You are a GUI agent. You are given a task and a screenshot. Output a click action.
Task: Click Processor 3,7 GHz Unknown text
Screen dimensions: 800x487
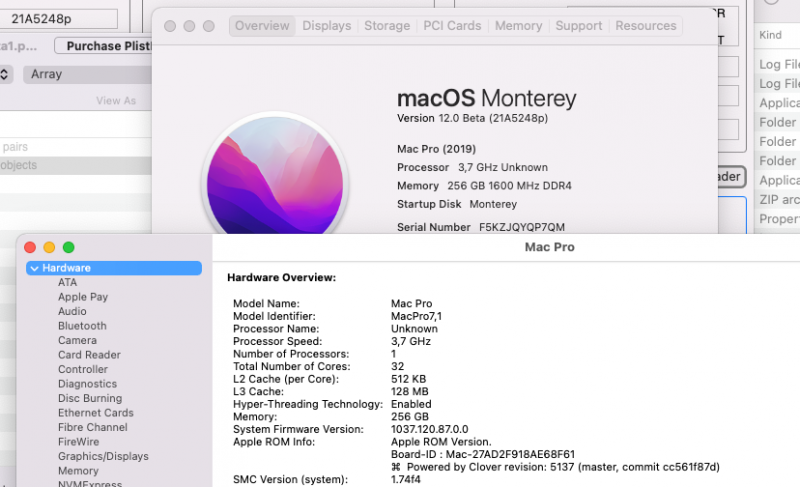point(472,167)
